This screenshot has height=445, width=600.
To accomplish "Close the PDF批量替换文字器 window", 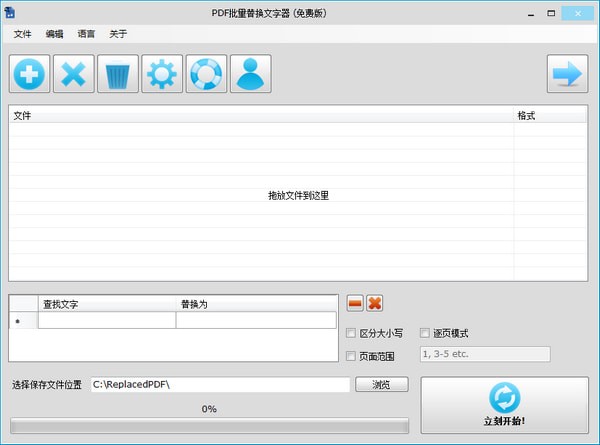I will point(578,14).
